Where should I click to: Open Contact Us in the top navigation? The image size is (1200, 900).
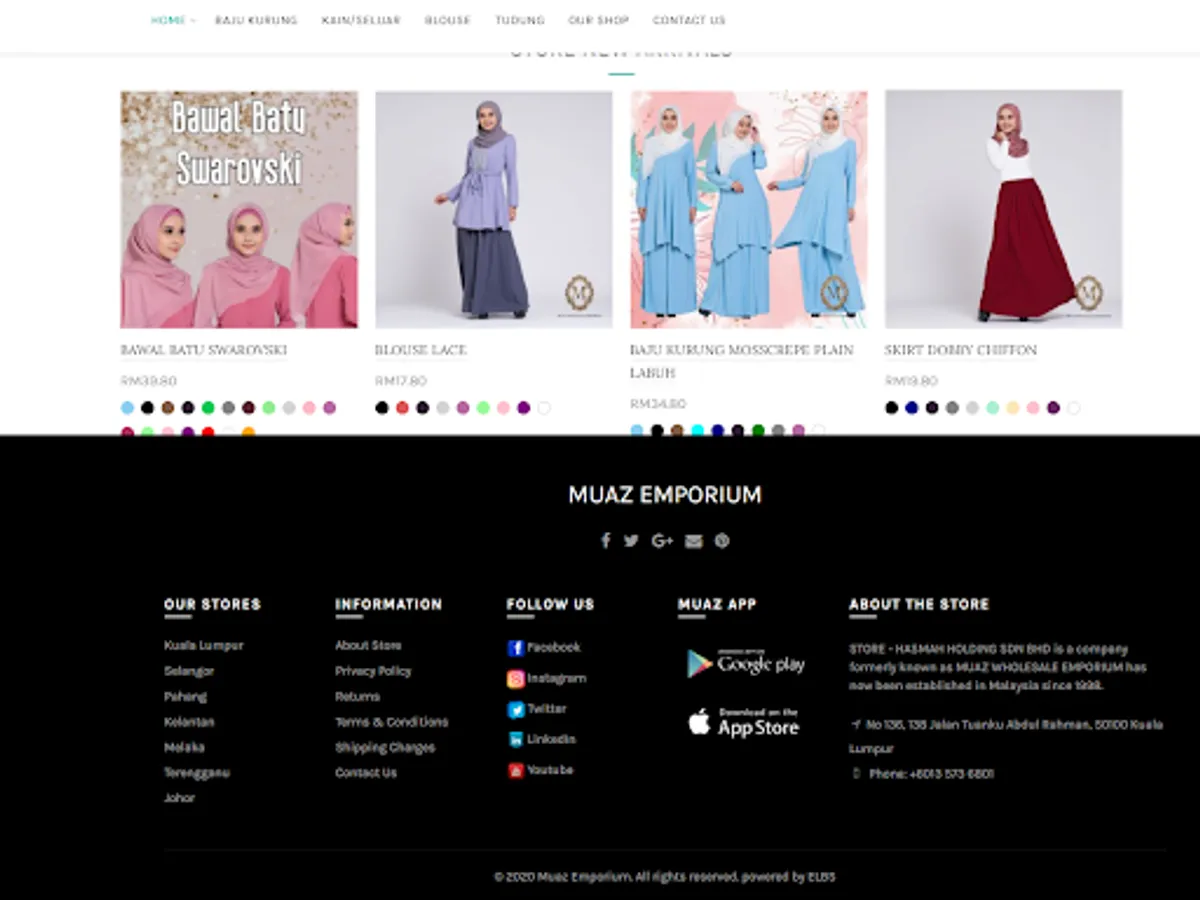689,20
